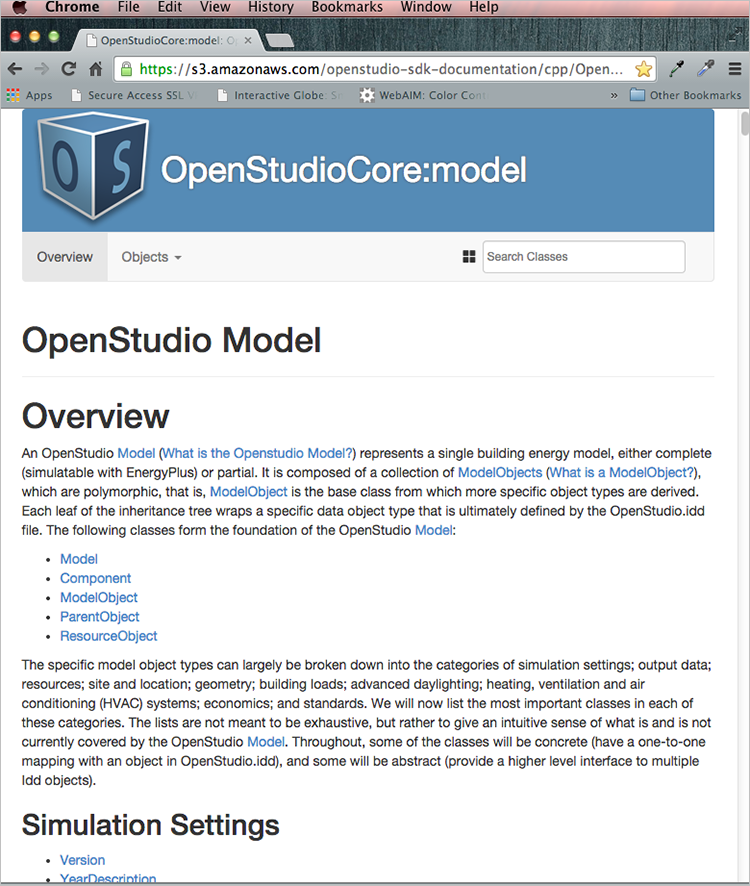Click the black eyedropper extension icon
This screenshot has width=750, height=886.
point(677,69)
